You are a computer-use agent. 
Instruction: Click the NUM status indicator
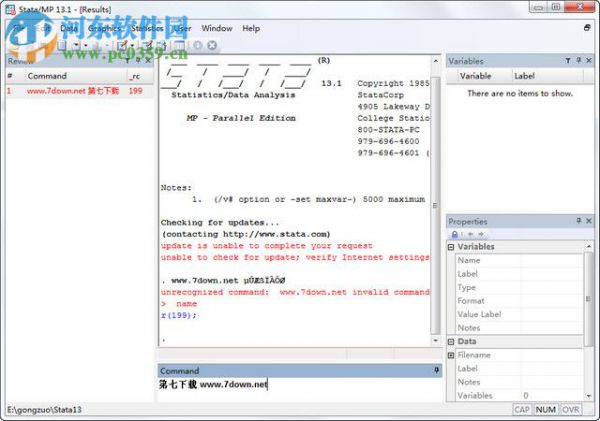click(x=546, y=410)
